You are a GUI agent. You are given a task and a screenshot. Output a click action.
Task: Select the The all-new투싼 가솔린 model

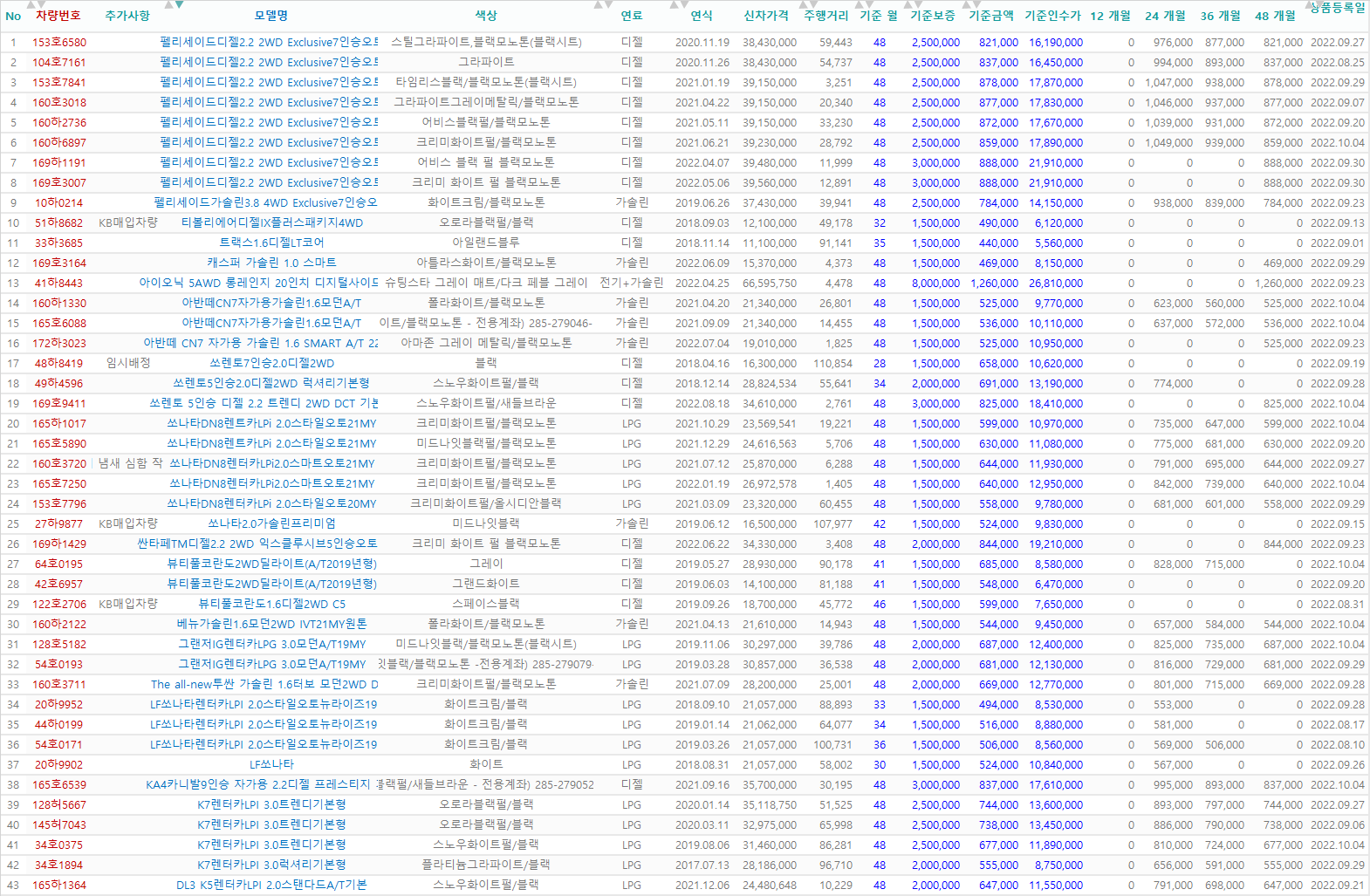coord(264,684)
